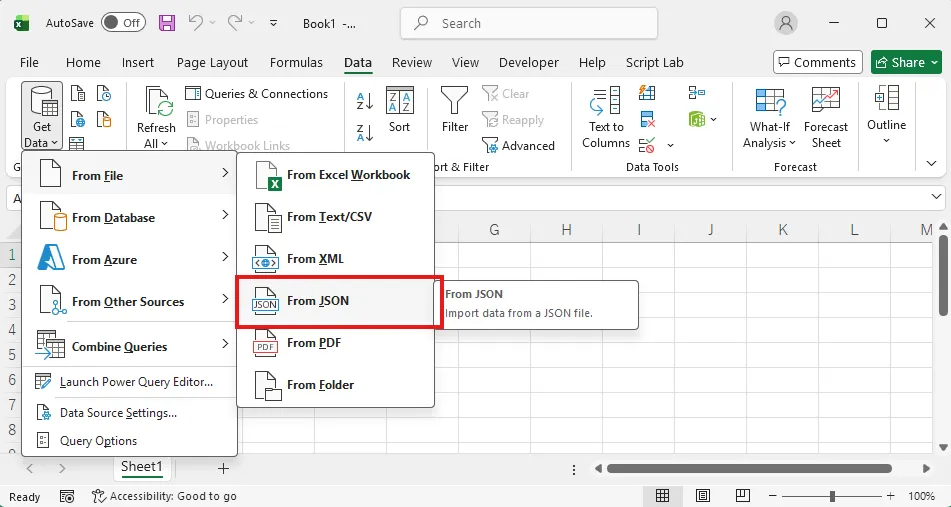Open Customize Quick Access Toolbar dropdown
Viewport: 951px width, 507px height.
click(x=274, y=23)
